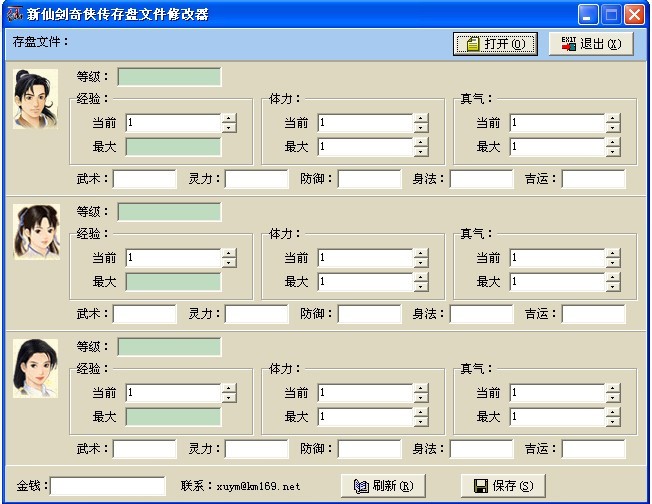This screenshot has height=504, width=652.
Task: Click first character's 等级 level field
Action: tap(169, 77)
